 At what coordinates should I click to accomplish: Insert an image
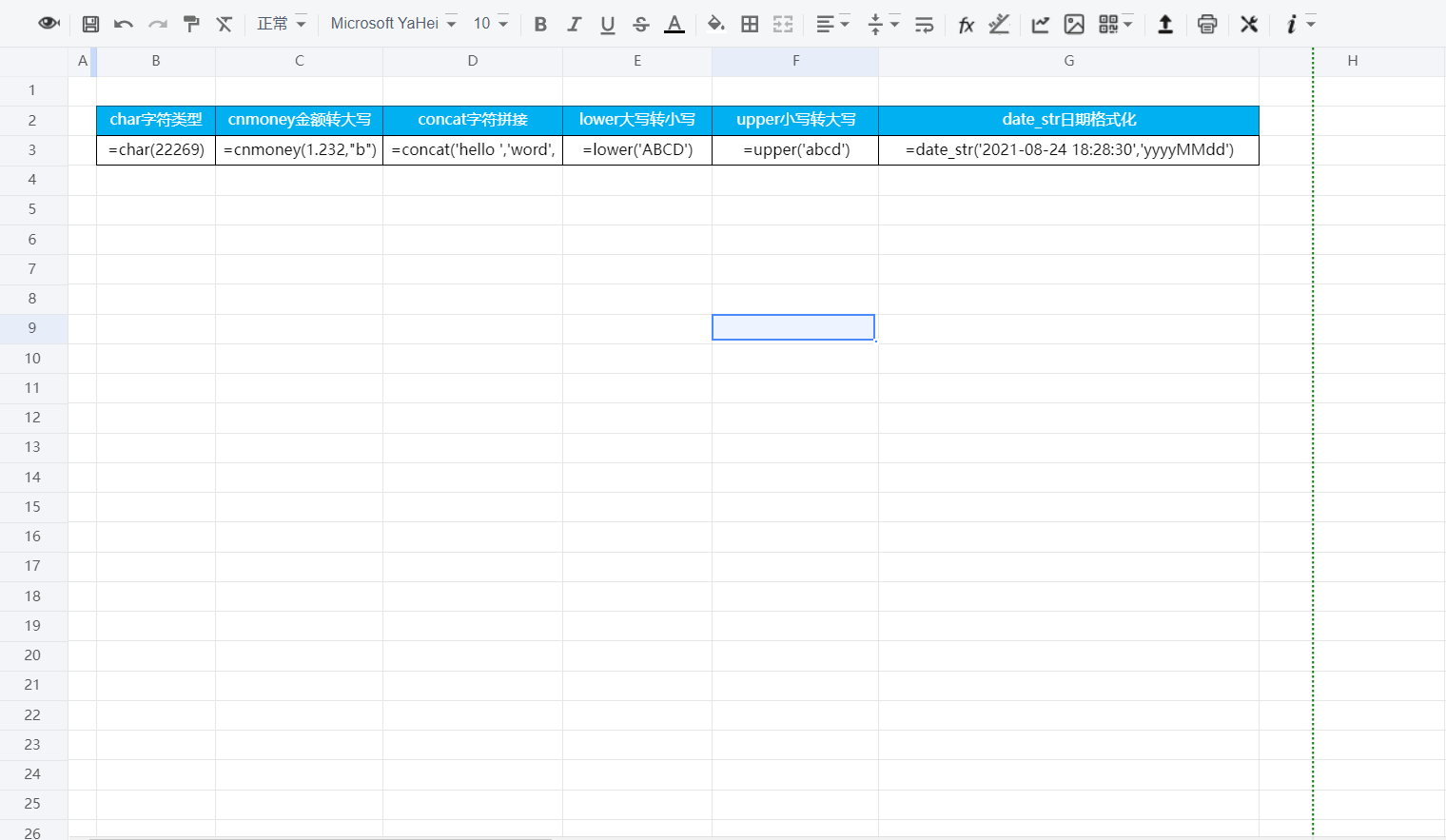tap(1074, 24)
